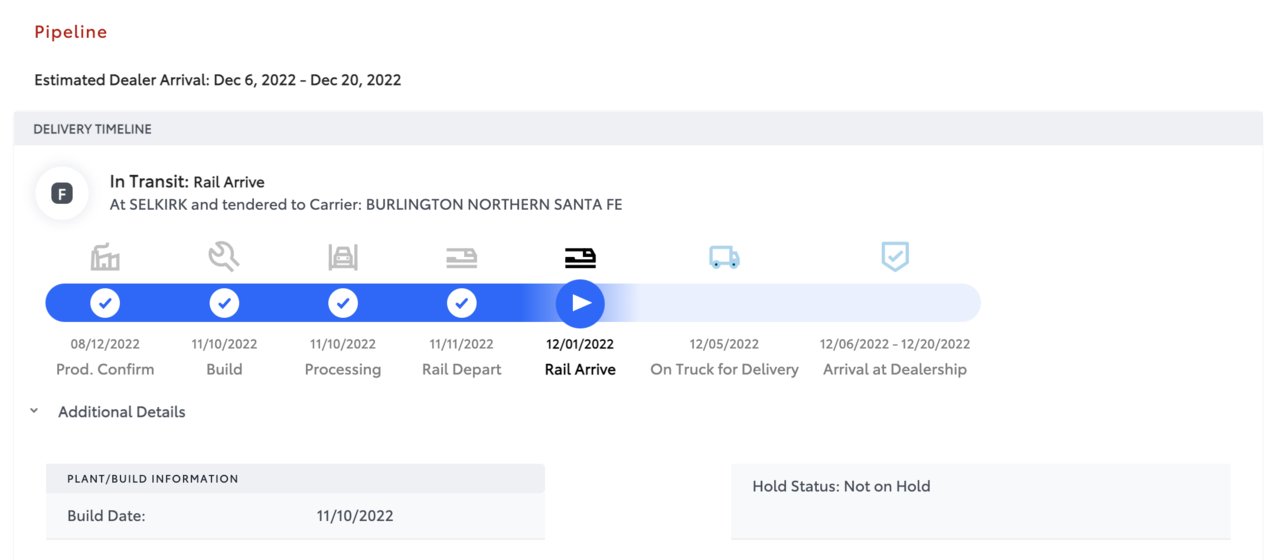Viewport: 1278px width, 560px height.
Task: Click the black Rail Arrive train icon
Action: [x=580, y=259]
